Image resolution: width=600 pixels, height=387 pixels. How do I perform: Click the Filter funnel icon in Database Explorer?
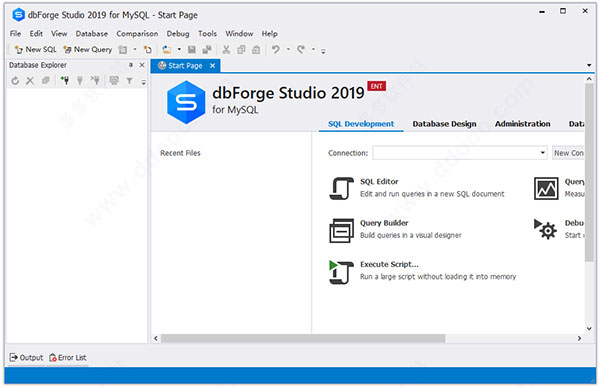pos(130,81)
